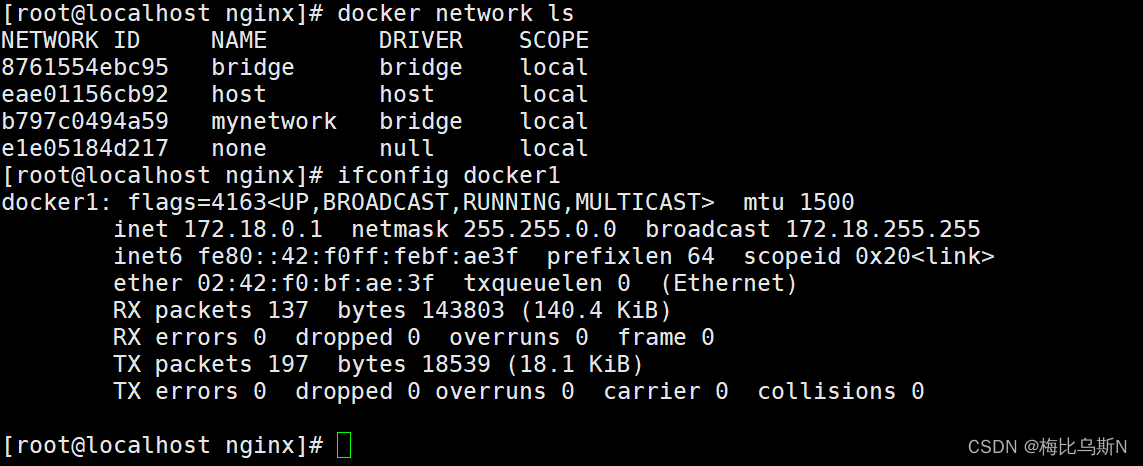Image resolution: width=1143 pixels, height=466 pixels.
Task: Click the DRIVER column header
Action: click(x=421, y=40)
